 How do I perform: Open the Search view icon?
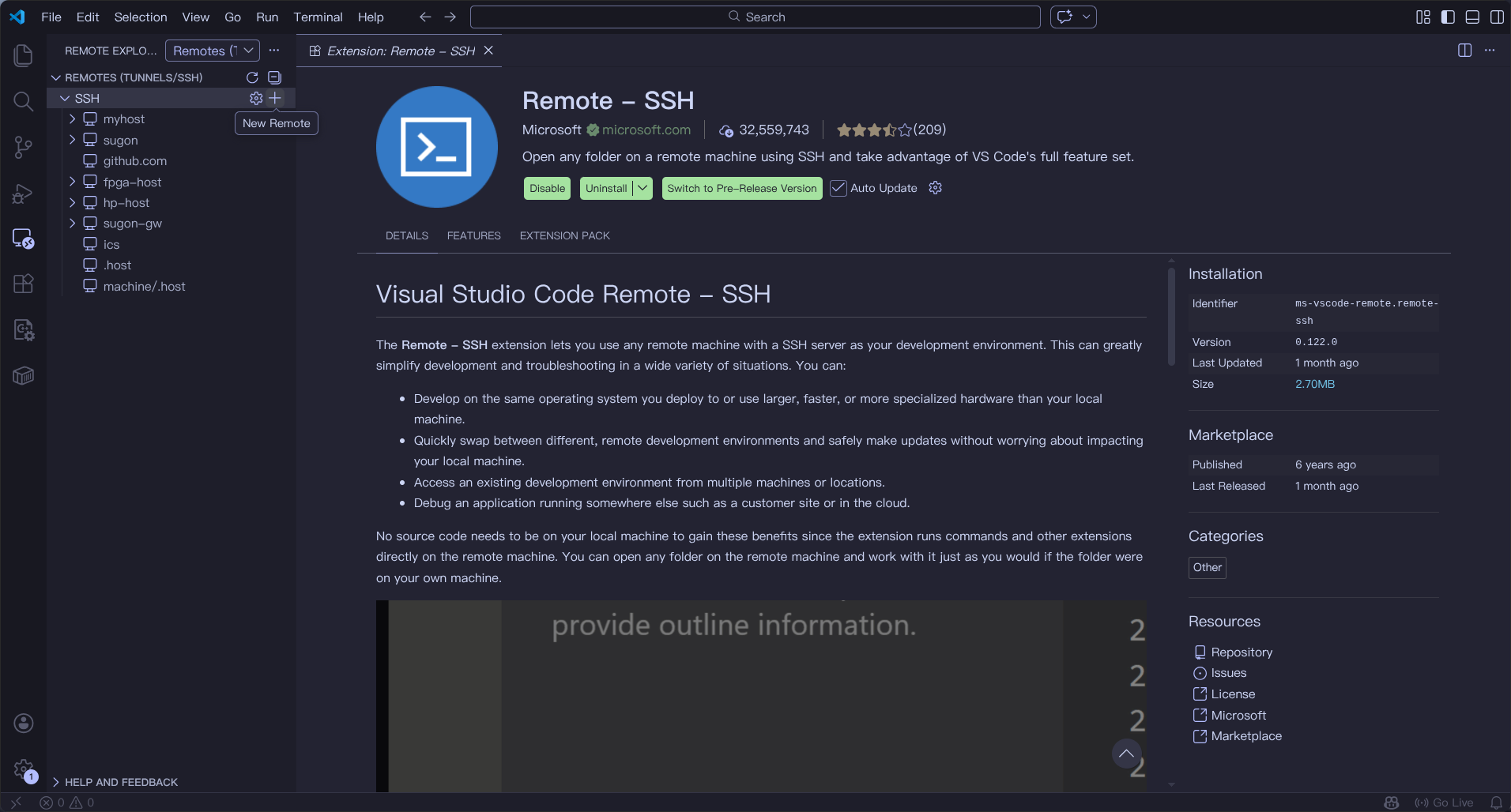click(24, 101)
